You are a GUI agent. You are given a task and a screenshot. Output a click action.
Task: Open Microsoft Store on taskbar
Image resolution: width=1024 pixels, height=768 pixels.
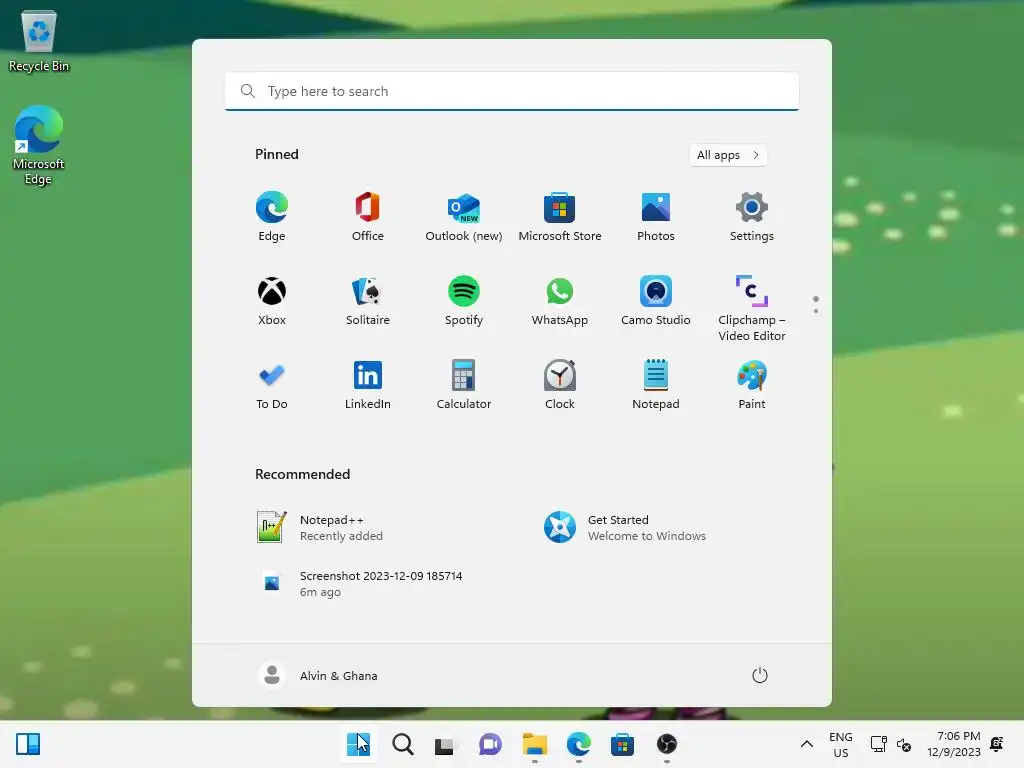pos(622,744)
